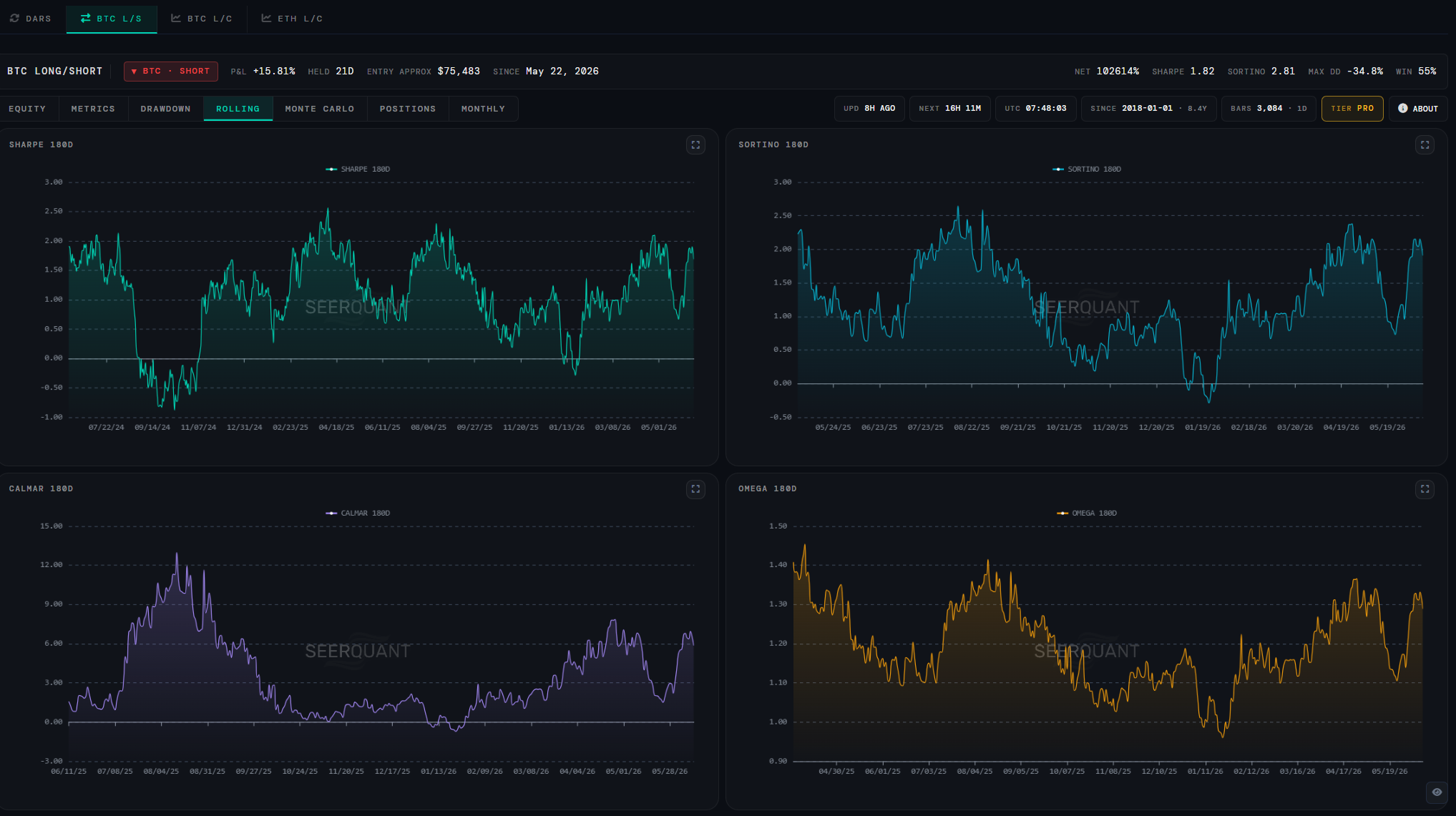
Task: Toggle the Omega 180D legend series
Action: point(1087,513)
